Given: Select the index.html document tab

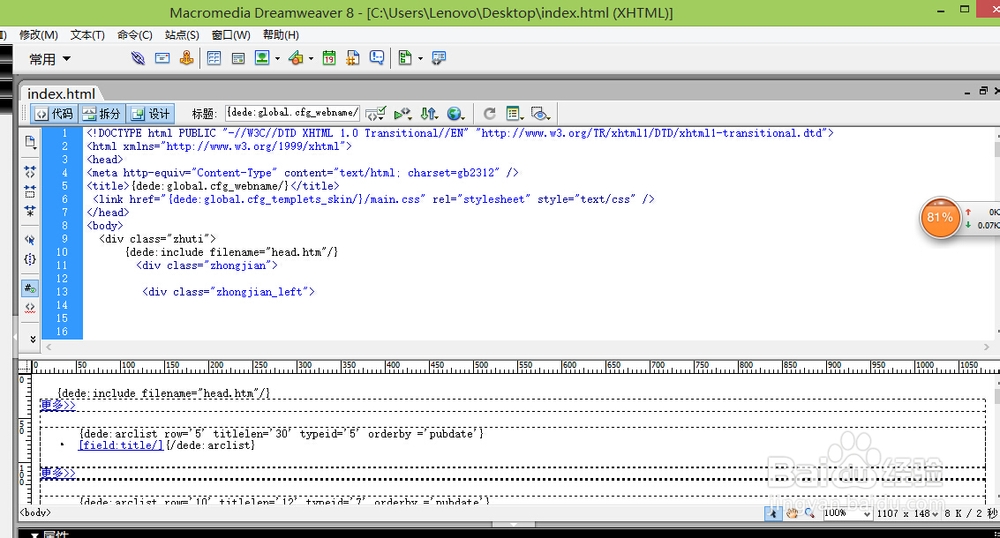Looking at the screenshot, I should [x=61, y=94].
